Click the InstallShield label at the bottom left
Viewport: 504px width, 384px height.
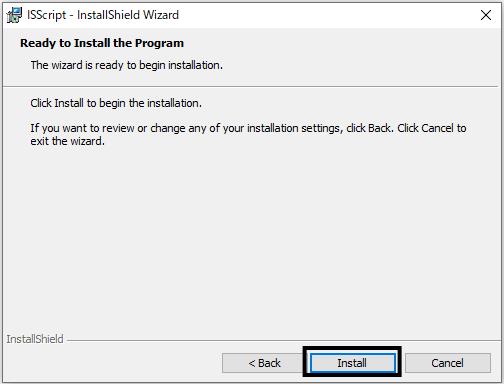click(35, 339)
